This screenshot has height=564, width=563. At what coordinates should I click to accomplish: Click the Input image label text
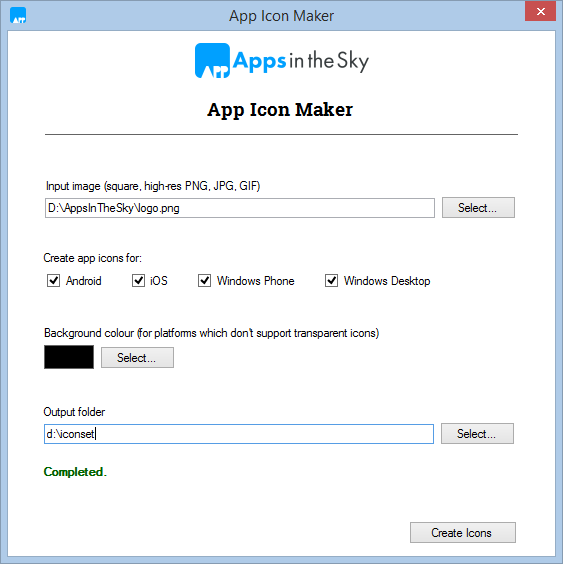tap(153, 186)
